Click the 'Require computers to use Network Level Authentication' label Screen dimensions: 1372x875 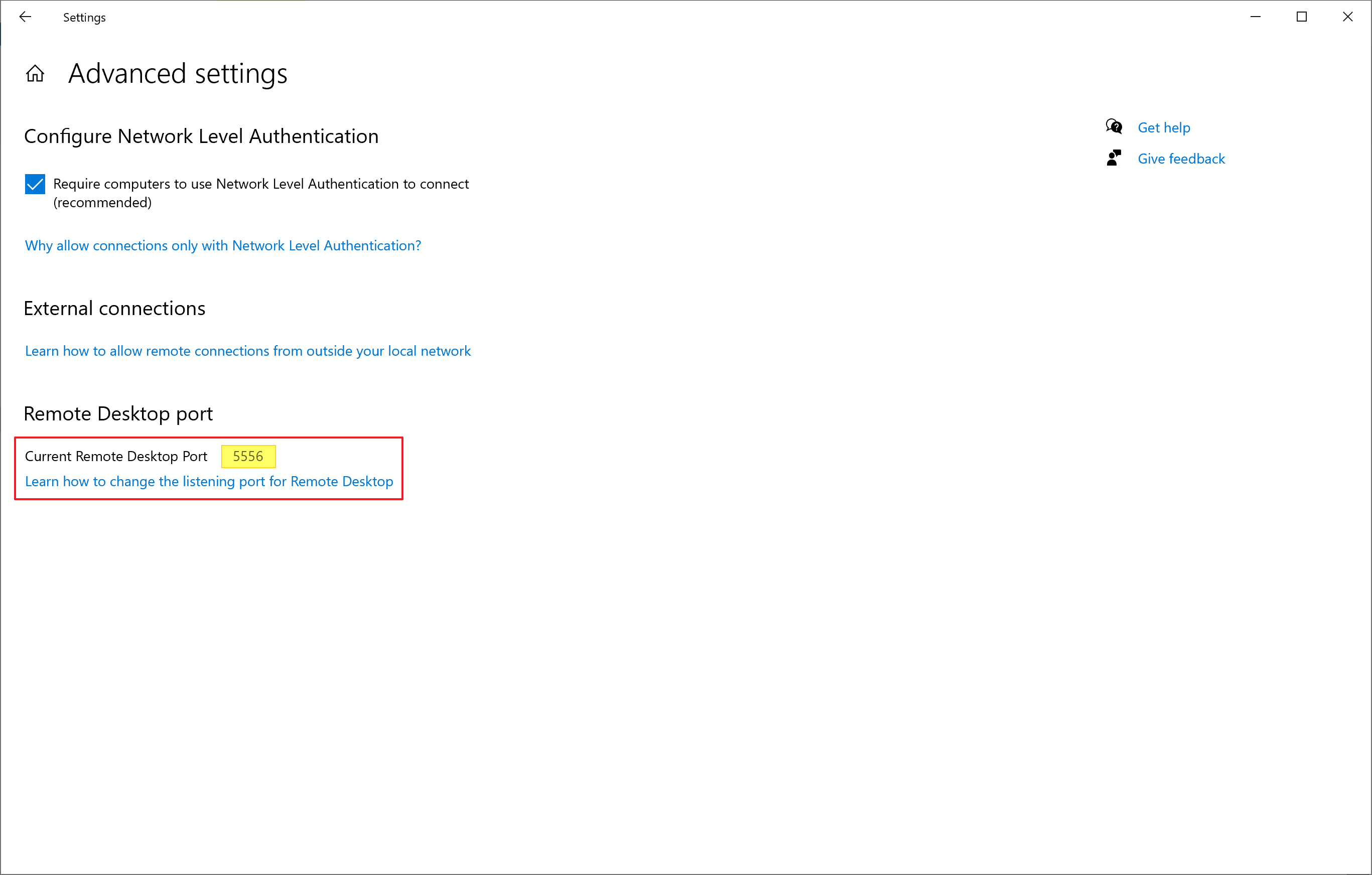pyautogui.click(x=260, y=184)
